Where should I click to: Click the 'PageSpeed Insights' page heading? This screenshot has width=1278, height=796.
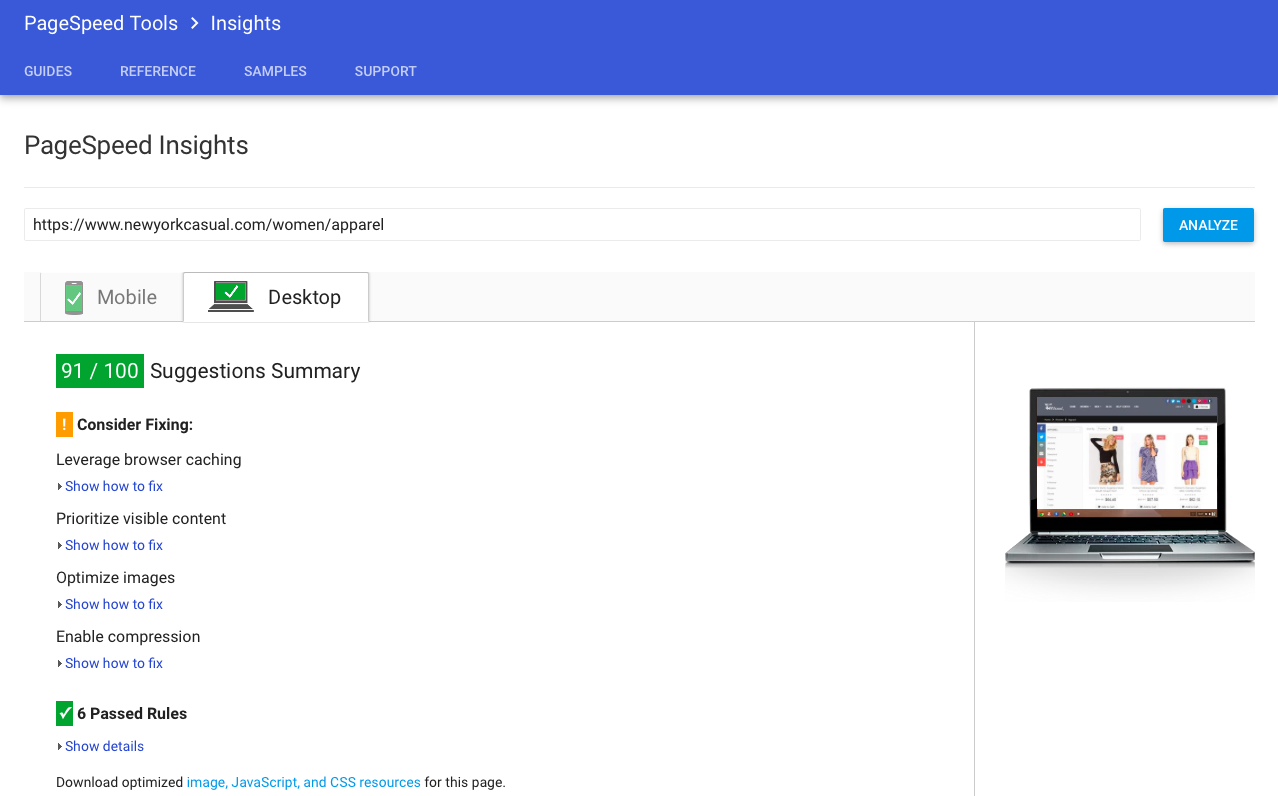(x=136, y=146)
